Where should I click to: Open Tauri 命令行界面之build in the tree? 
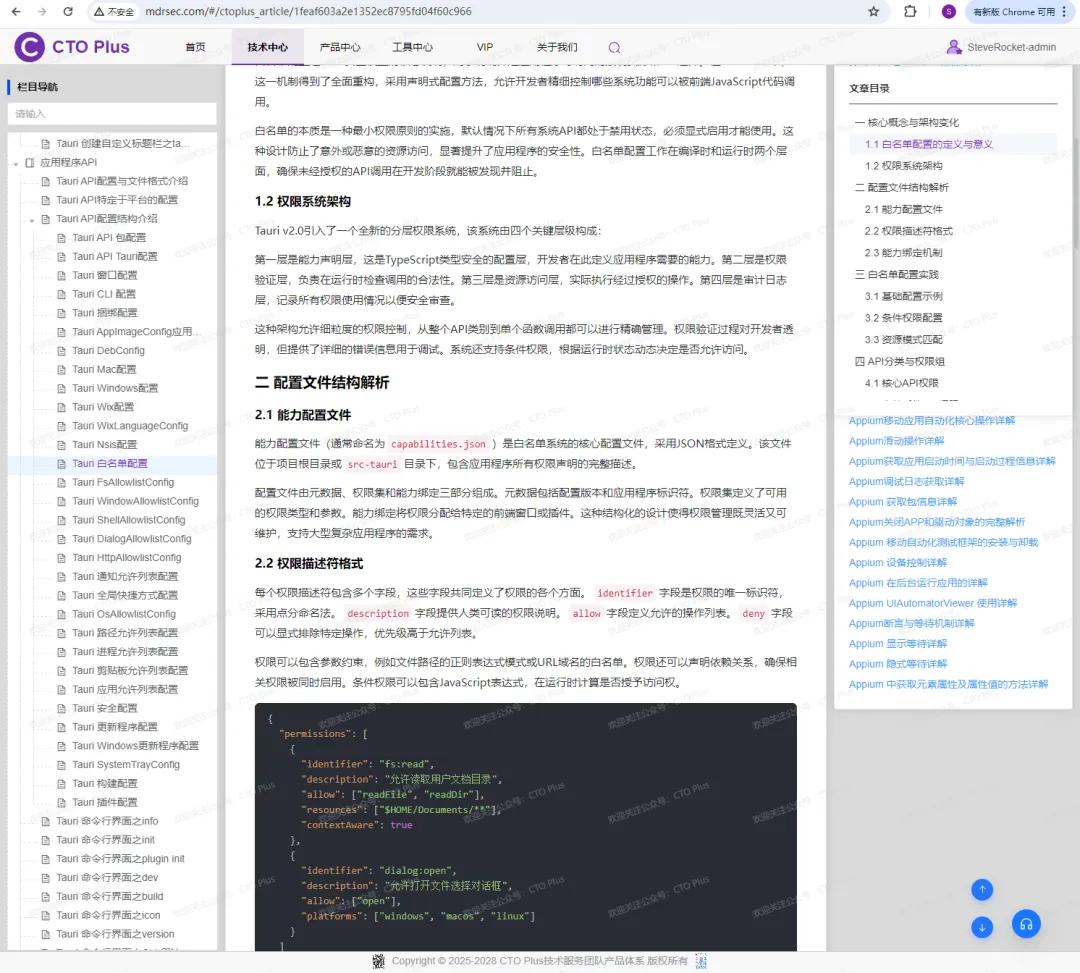point(110,897)
